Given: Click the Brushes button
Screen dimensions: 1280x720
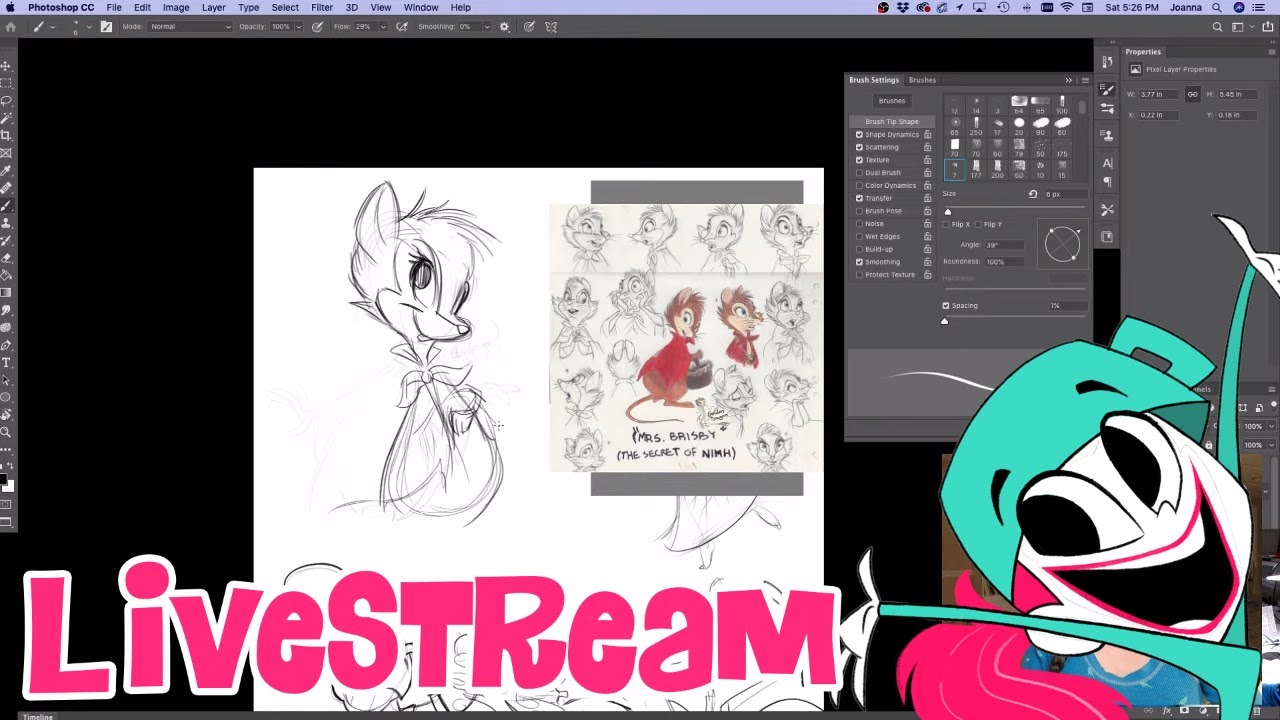Looking at the screenshot, I should (892, 101).
